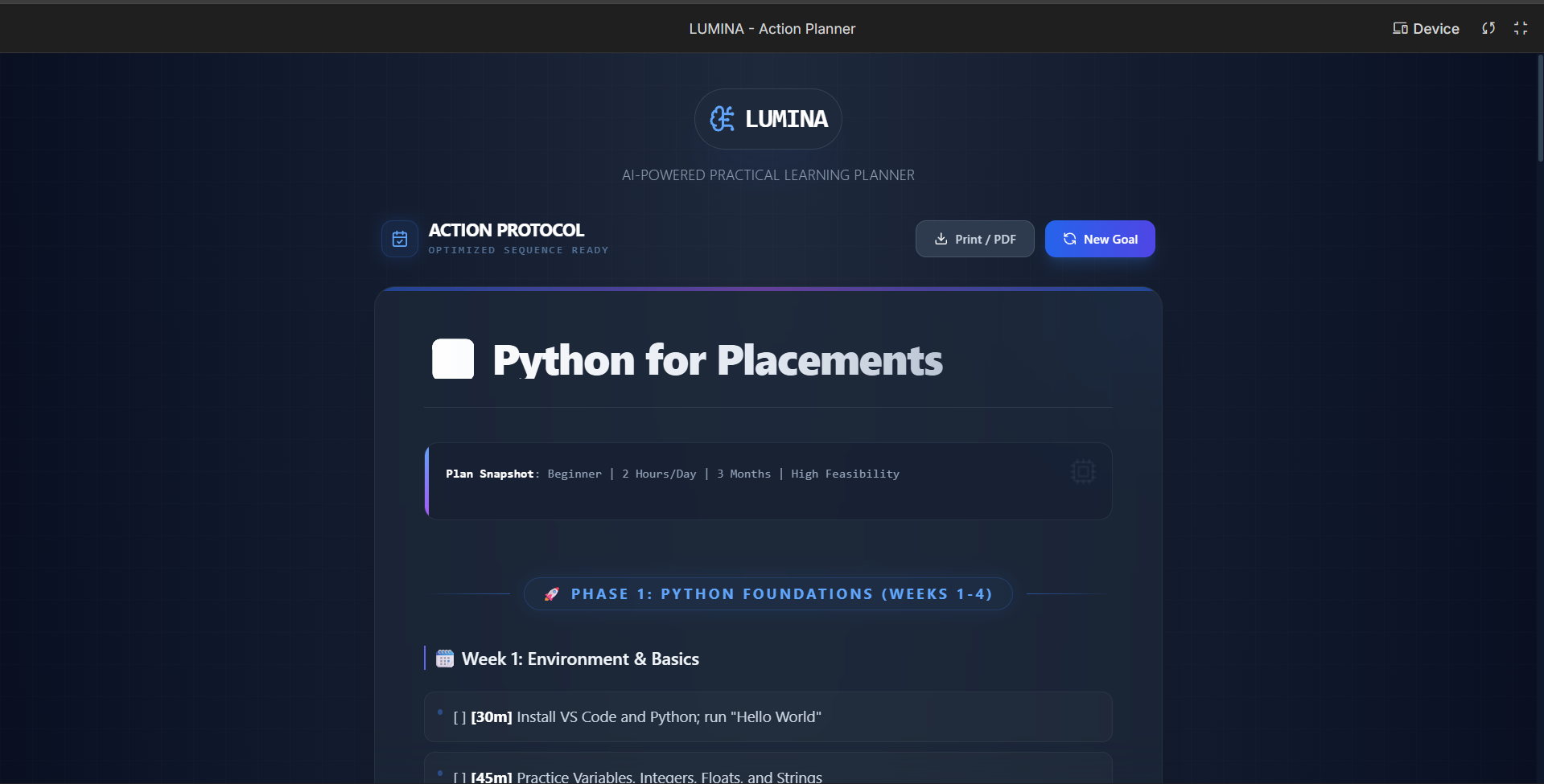Image resolution: width=1544 pixels, height=784 pixels.
Task: Click the LUMINA brain logo icon
Action: [x=722, y=119]
